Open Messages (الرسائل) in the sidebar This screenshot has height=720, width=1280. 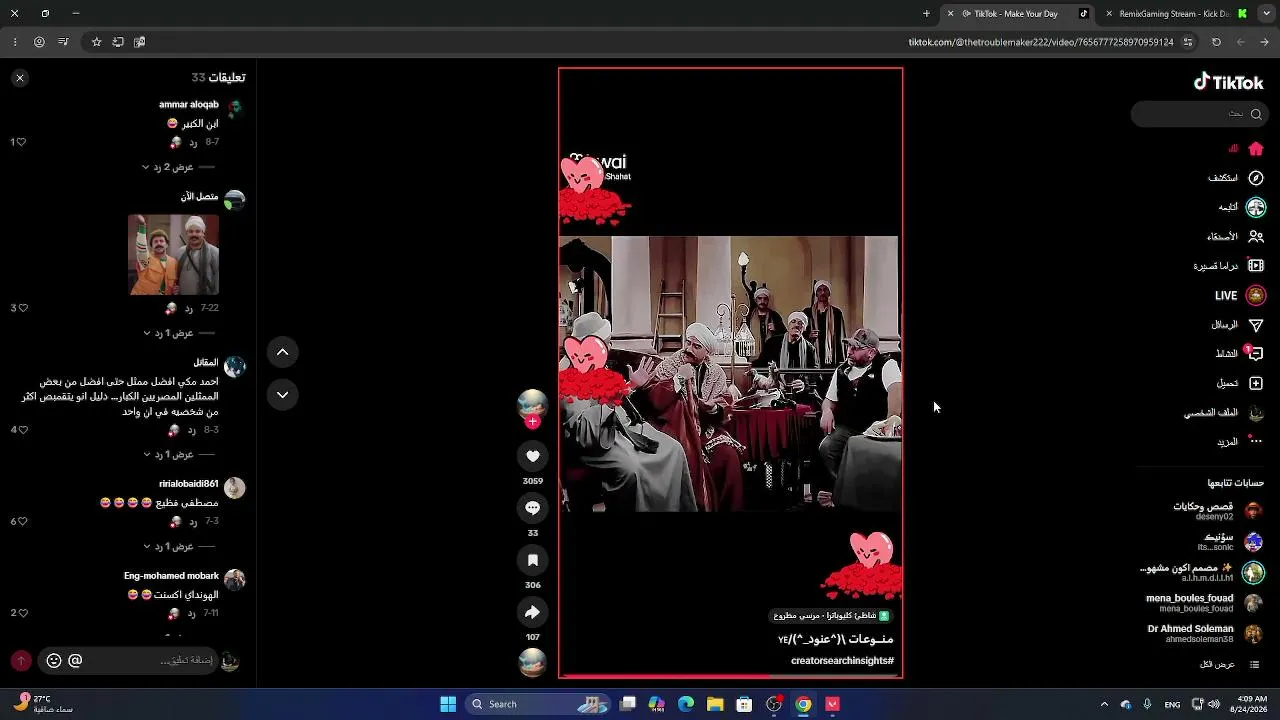pyautogui.click(x=1238, y=325)
